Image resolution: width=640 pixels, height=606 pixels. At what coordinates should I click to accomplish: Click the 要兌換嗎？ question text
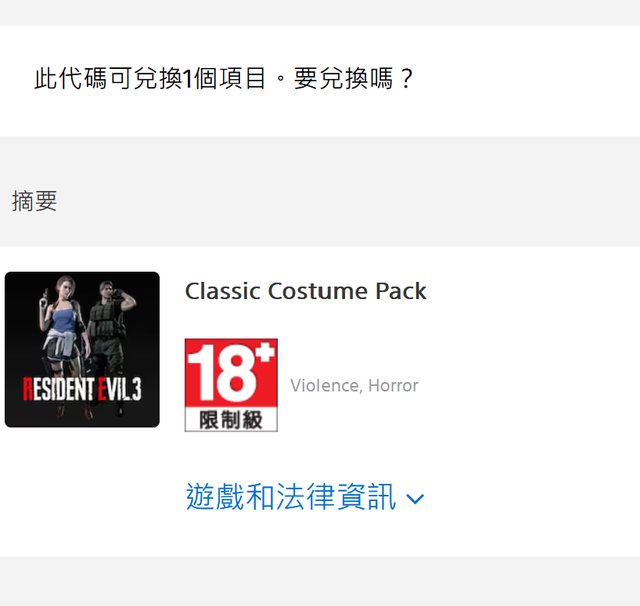tap(354, 78)
